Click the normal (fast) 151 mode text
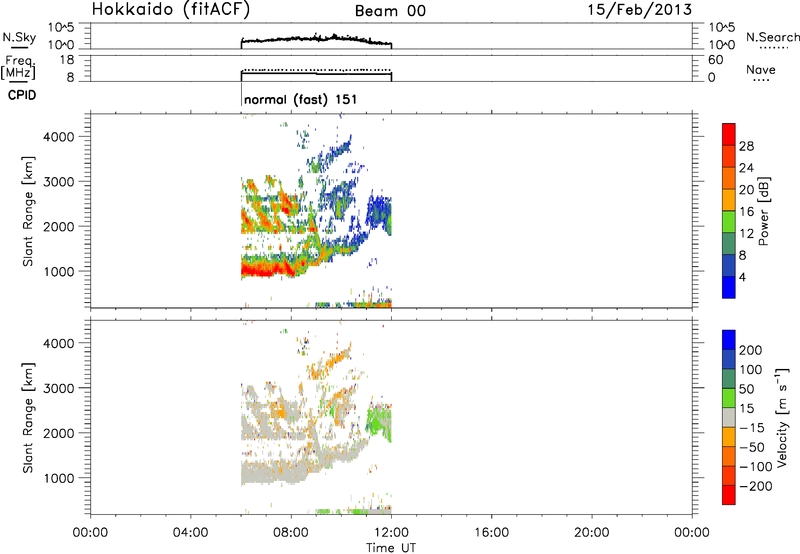This screenshot has height=554, width=800. (x=301, y=99)
